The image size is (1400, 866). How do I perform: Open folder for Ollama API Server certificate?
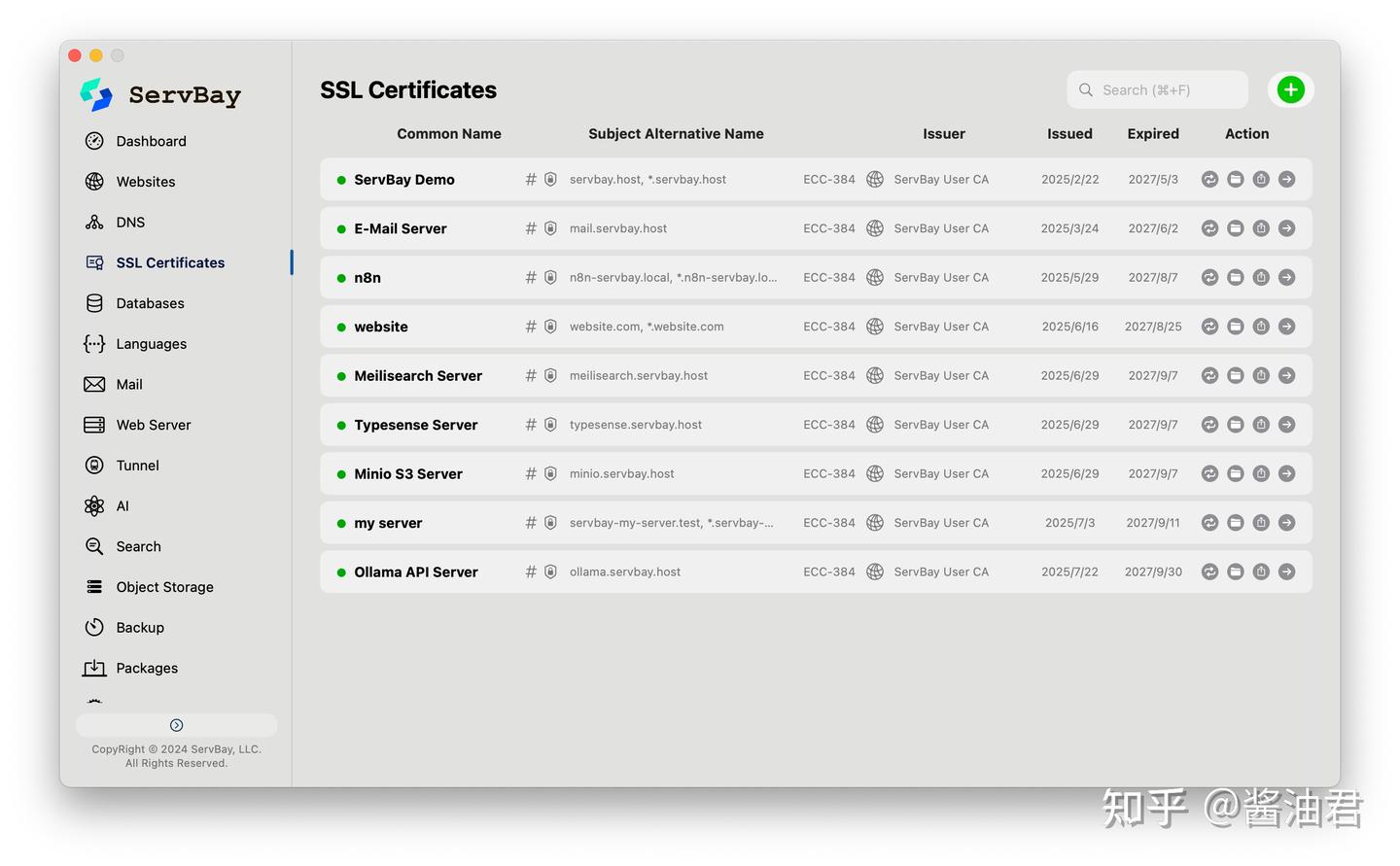pos(1235,572)
